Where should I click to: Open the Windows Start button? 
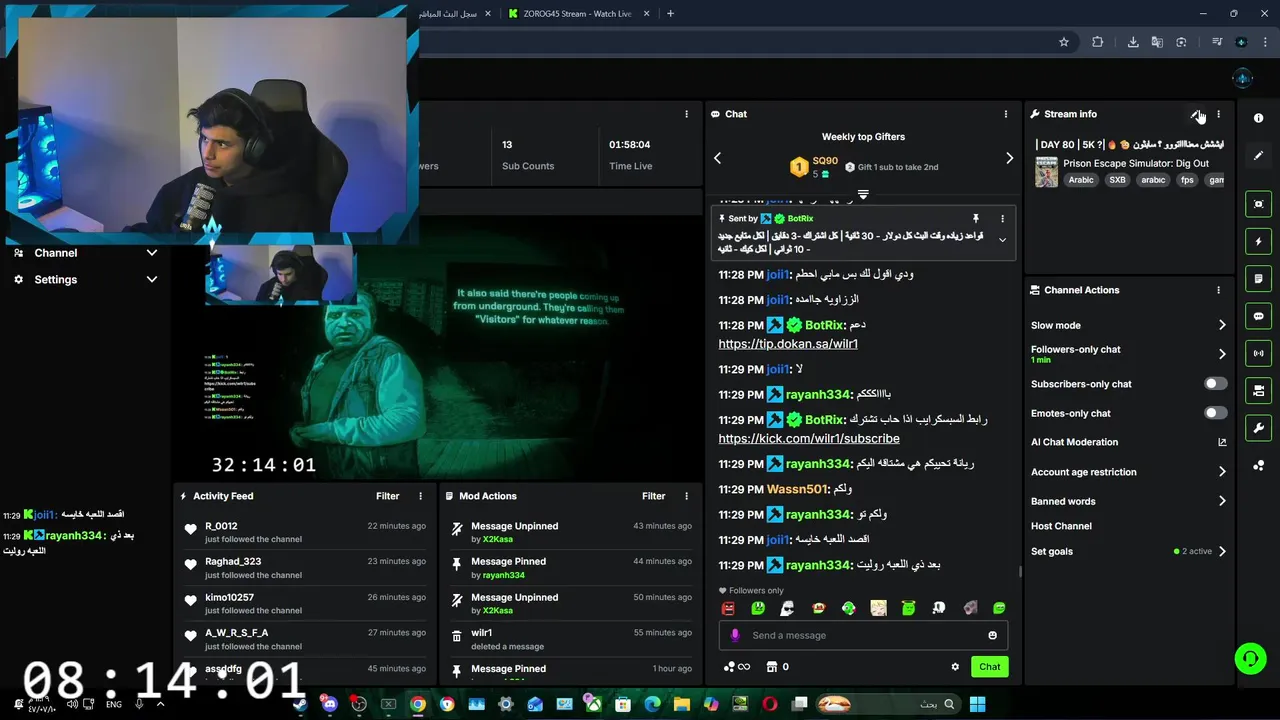point(977,704)
